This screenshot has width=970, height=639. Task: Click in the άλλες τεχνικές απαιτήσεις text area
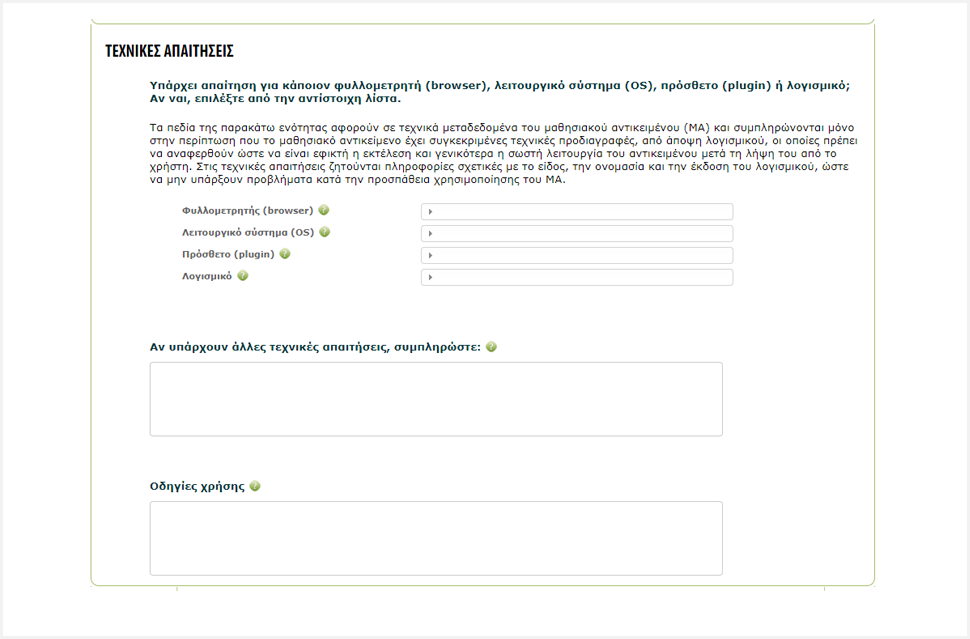[x=436, y=399]
